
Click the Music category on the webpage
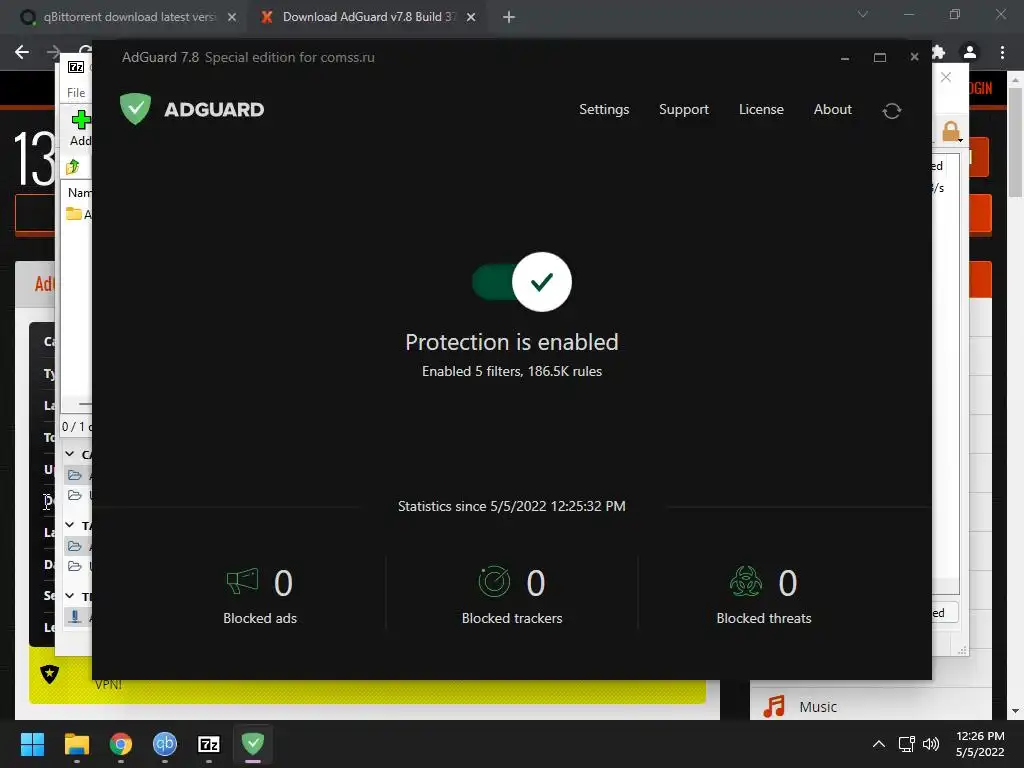click(818, 707)
